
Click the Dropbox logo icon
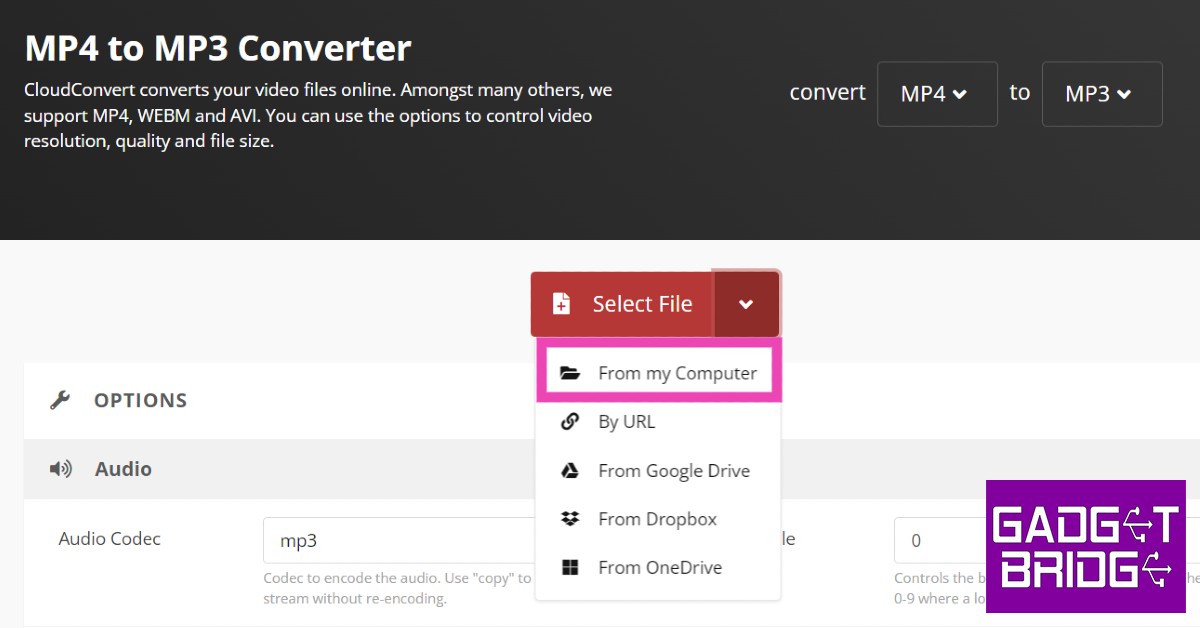570,519
